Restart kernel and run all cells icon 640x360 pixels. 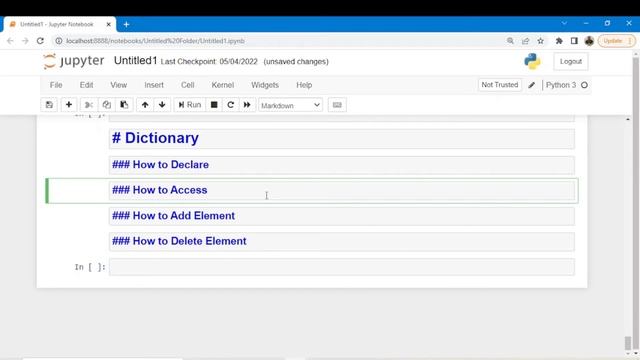click(247, 105)
